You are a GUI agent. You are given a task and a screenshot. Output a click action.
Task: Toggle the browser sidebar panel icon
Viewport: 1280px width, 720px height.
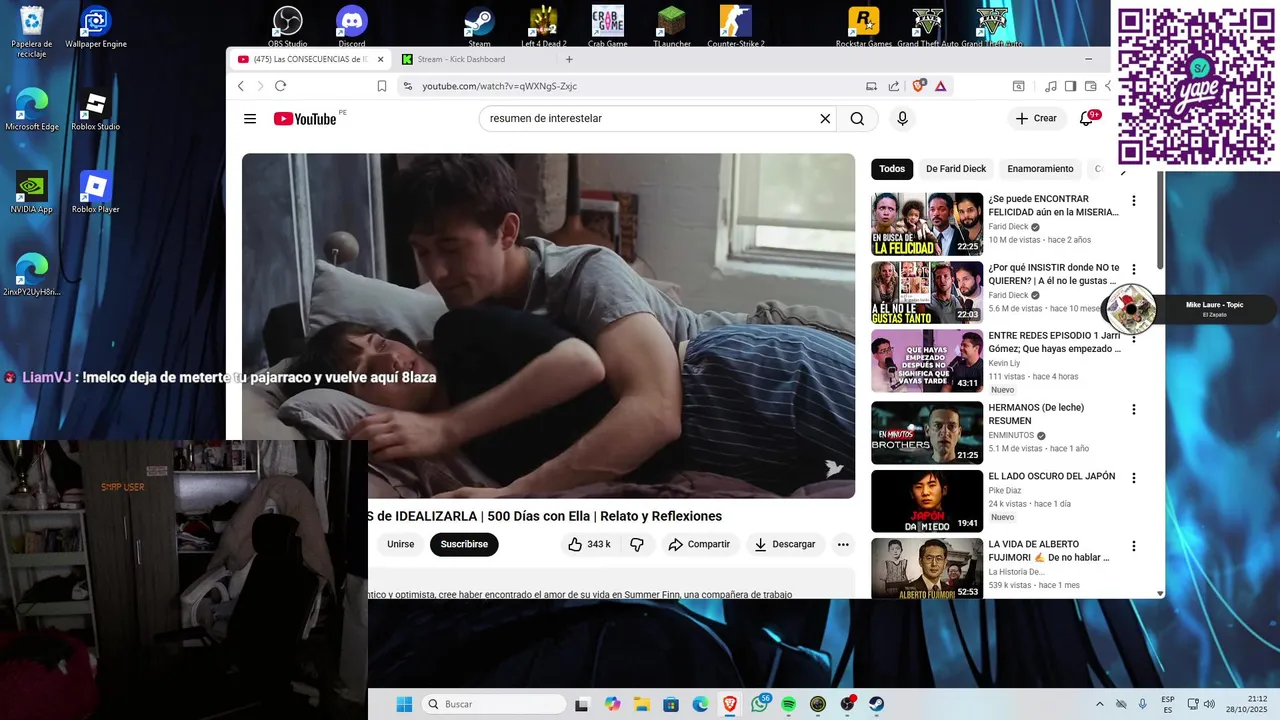click(x=1070, y=86)
